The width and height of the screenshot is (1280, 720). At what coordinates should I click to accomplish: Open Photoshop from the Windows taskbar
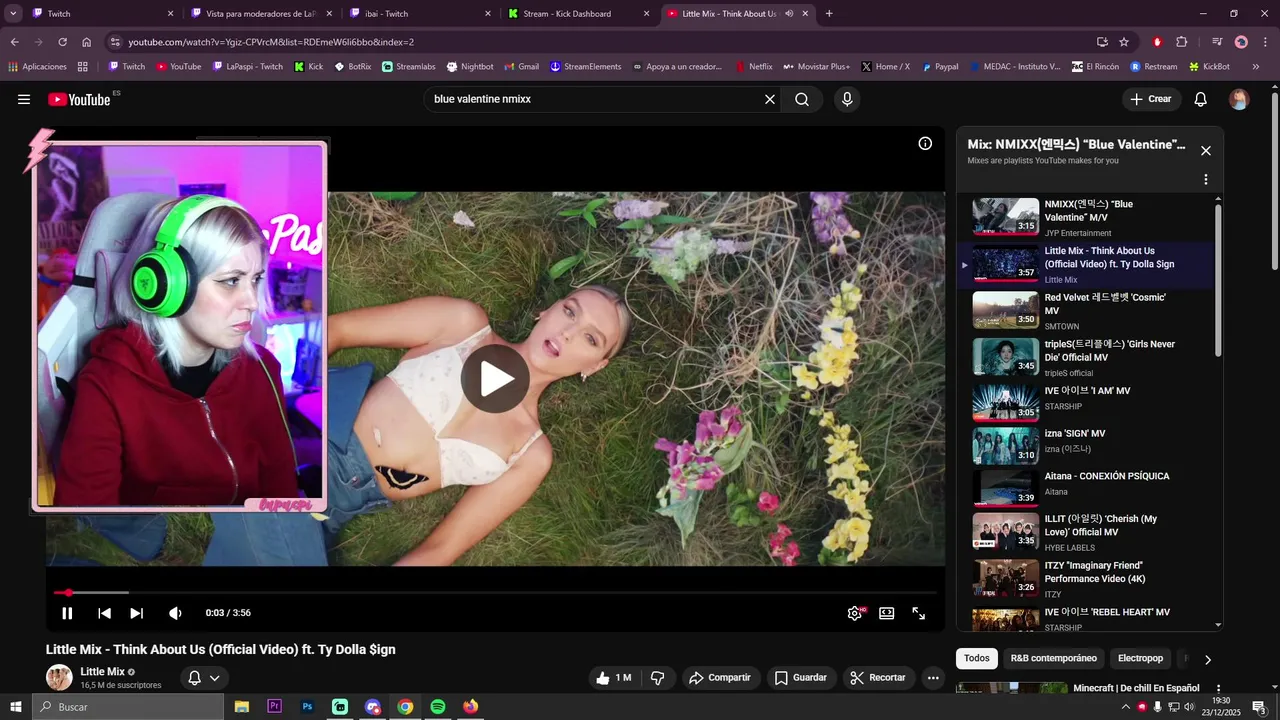[x=308, y=707]
